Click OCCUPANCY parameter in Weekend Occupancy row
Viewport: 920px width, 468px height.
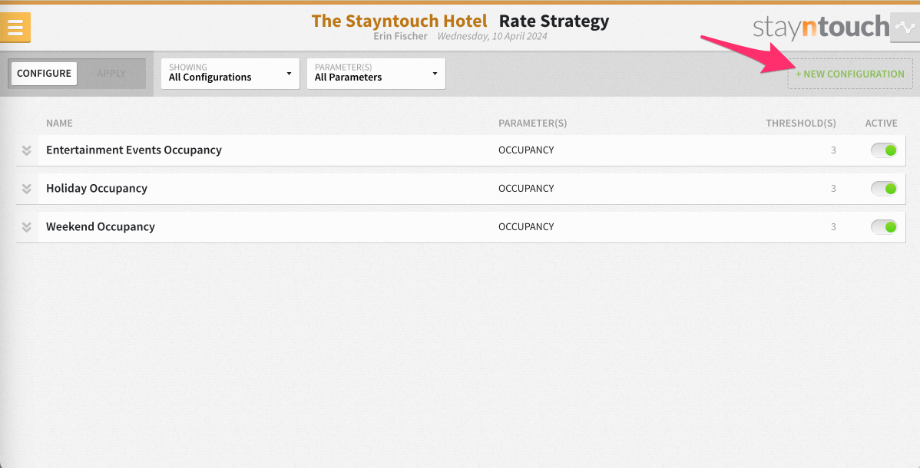pyautogui.click(x=526, y=226)
